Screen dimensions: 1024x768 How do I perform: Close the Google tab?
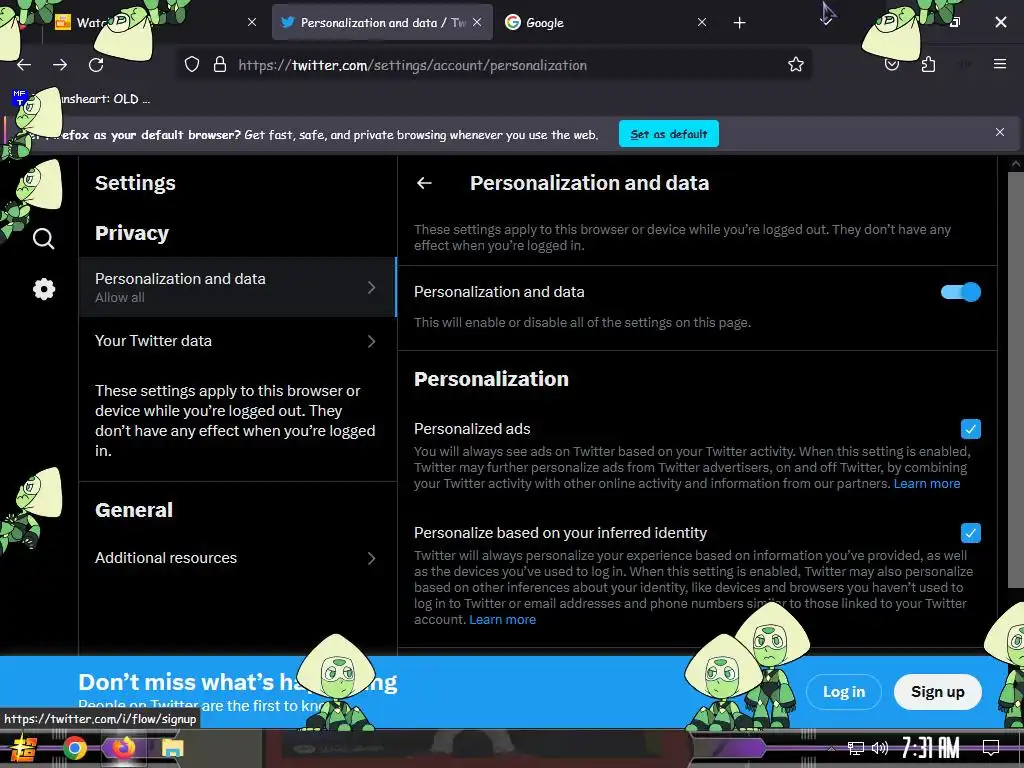click(x=702, y=22)
